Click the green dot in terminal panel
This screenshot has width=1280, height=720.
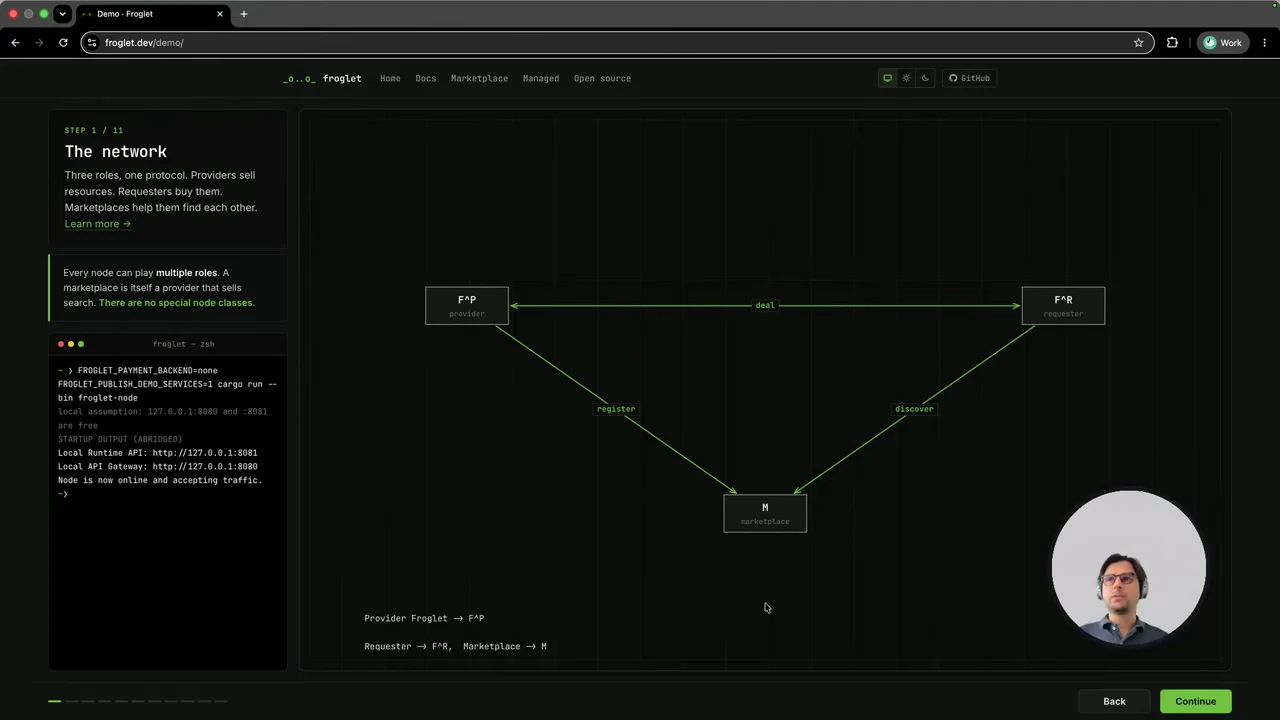pyautogui.click(x=81, y=344)
